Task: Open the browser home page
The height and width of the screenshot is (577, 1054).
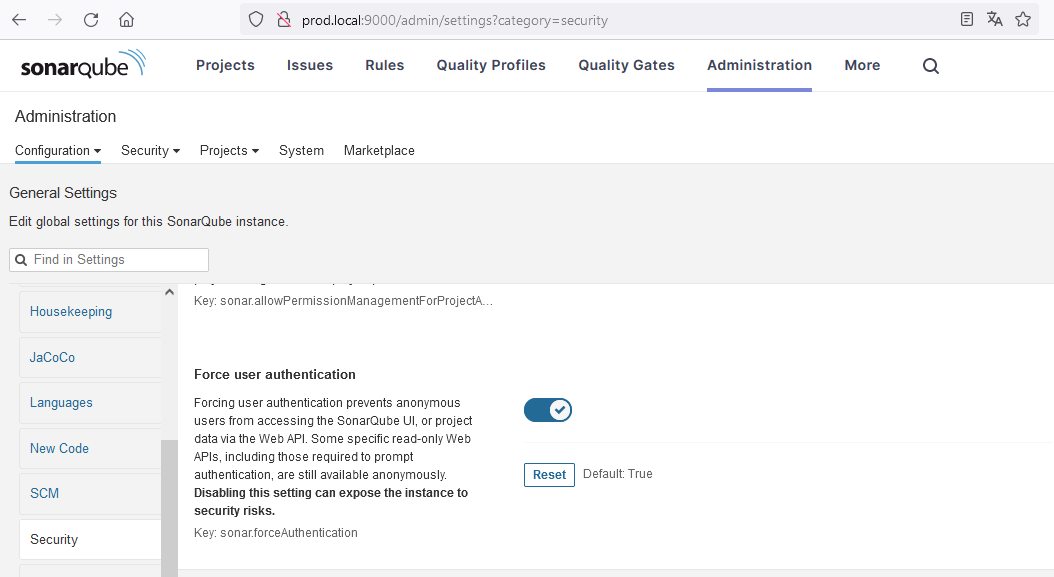Action: (126, 20)
